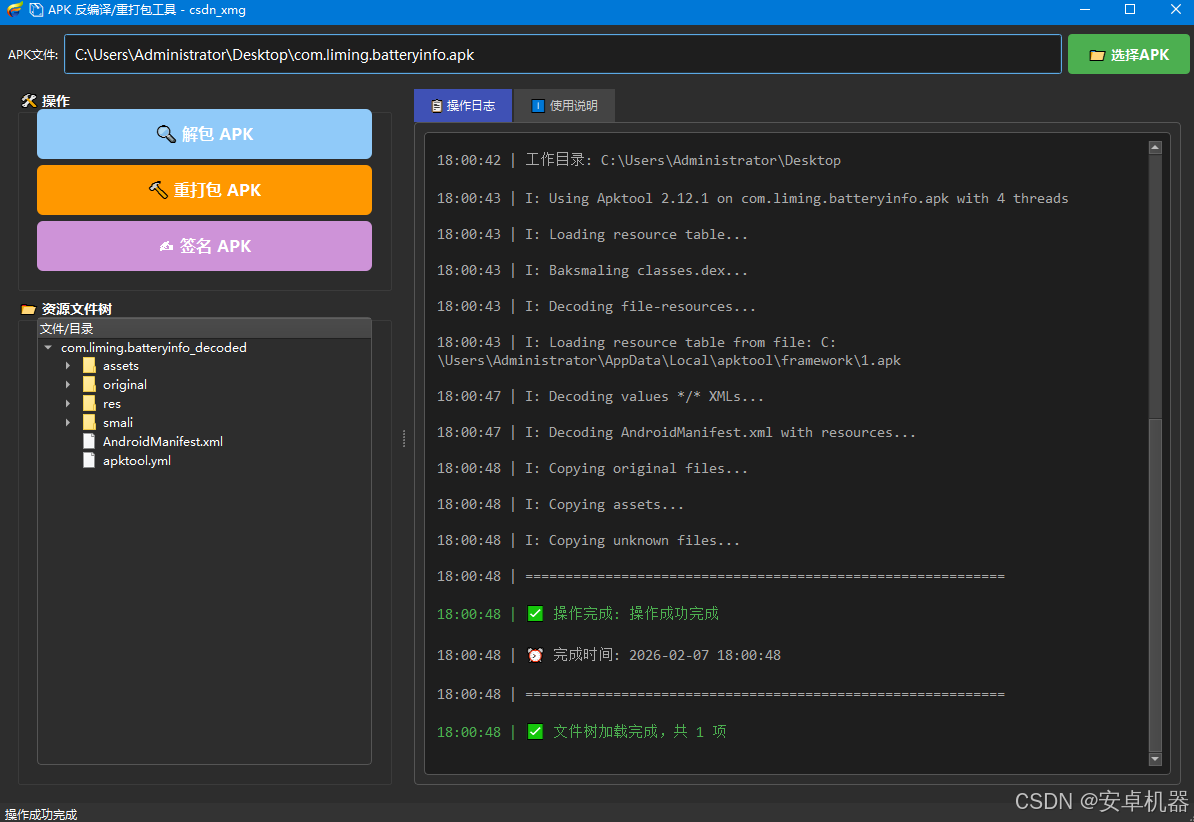
Task: Click the apktool.yml file icon
Action: pyautogui.click(x=89, y=461)
